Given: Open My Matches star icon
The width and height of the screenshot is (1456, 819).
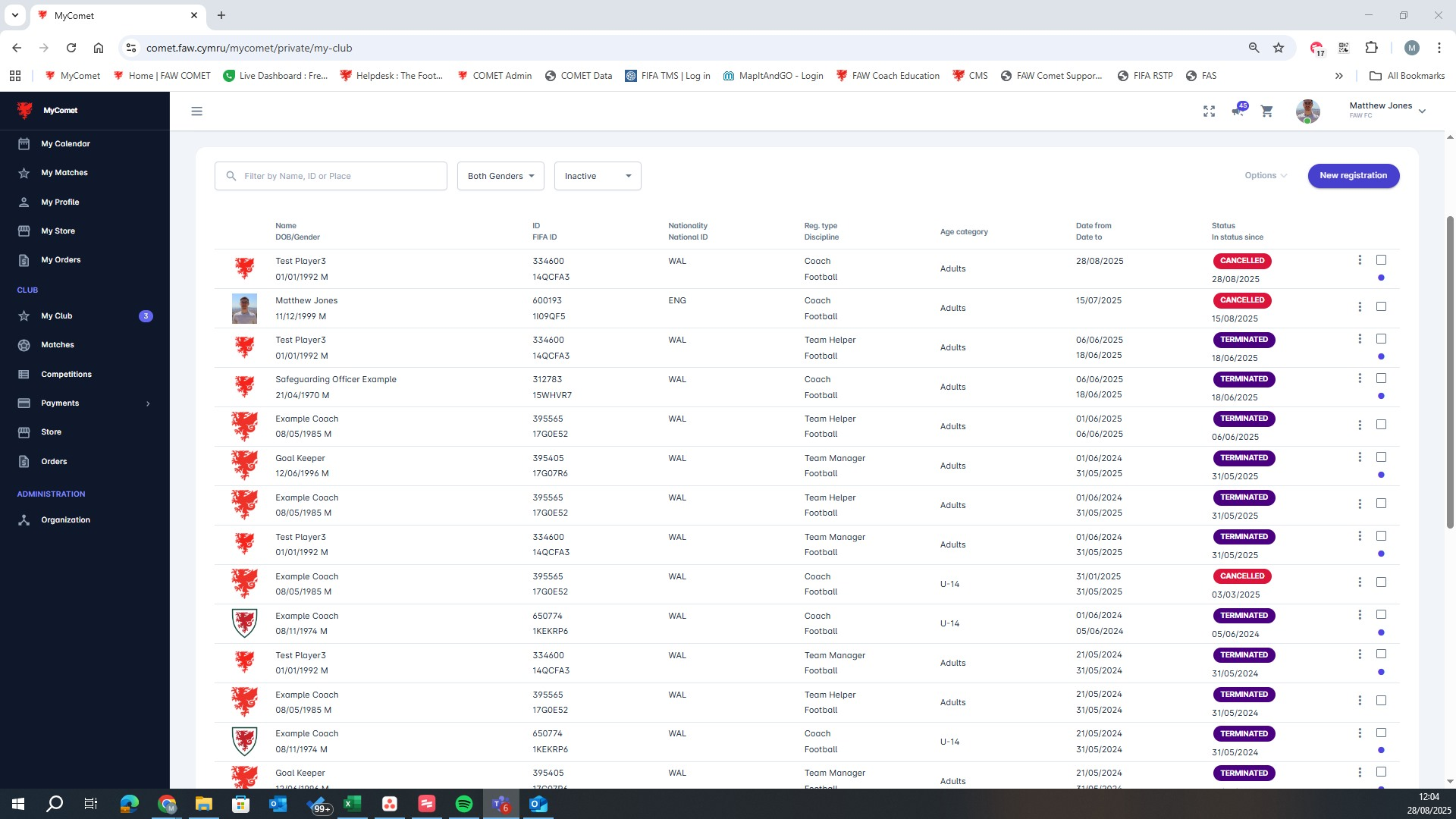Looking at the screenshot, I should click(x=24, y=173).
